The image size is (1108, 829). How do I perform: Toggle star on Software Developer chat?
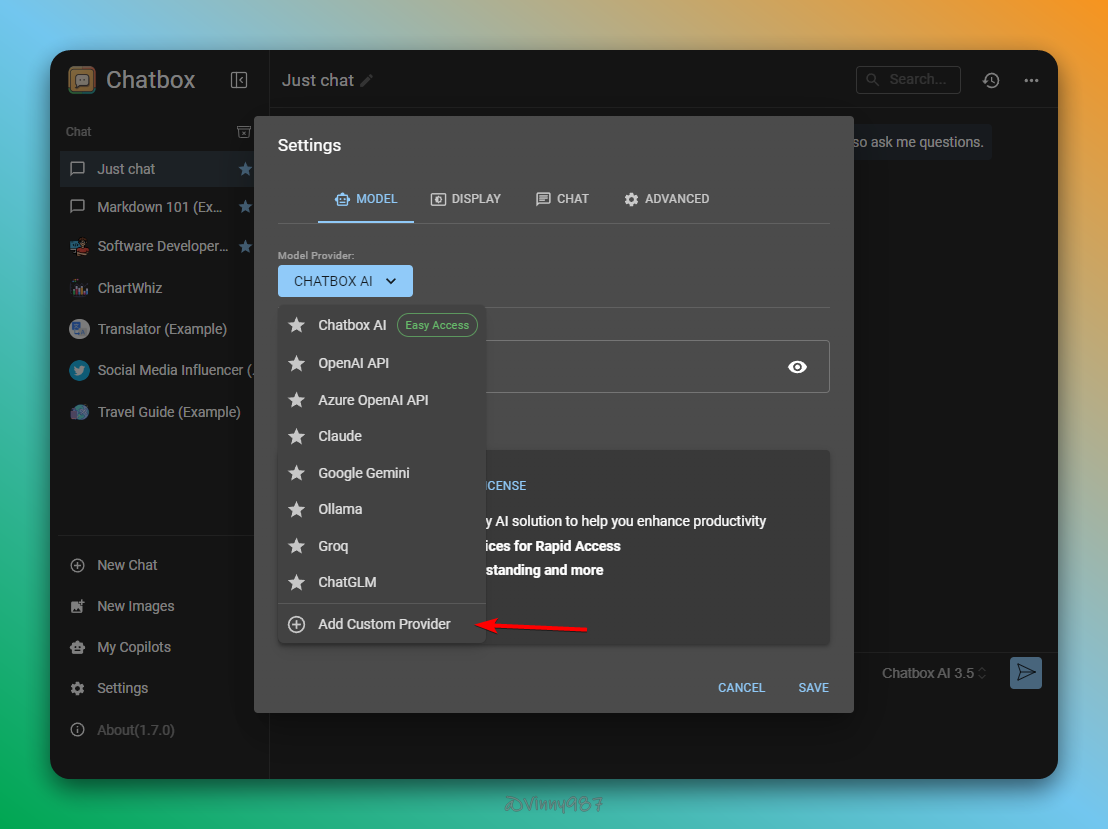245,246
